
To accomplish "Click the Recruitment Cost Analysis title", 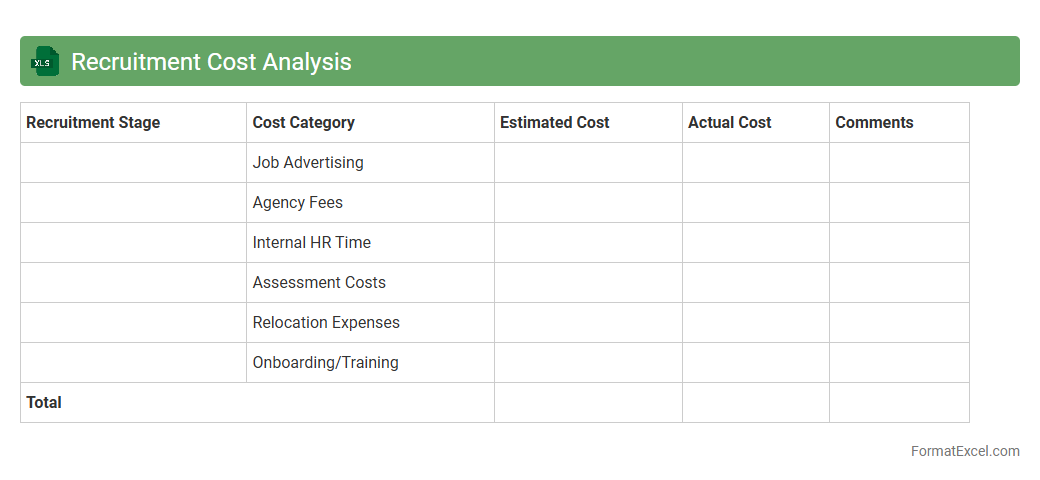I will tap(211, 61).
